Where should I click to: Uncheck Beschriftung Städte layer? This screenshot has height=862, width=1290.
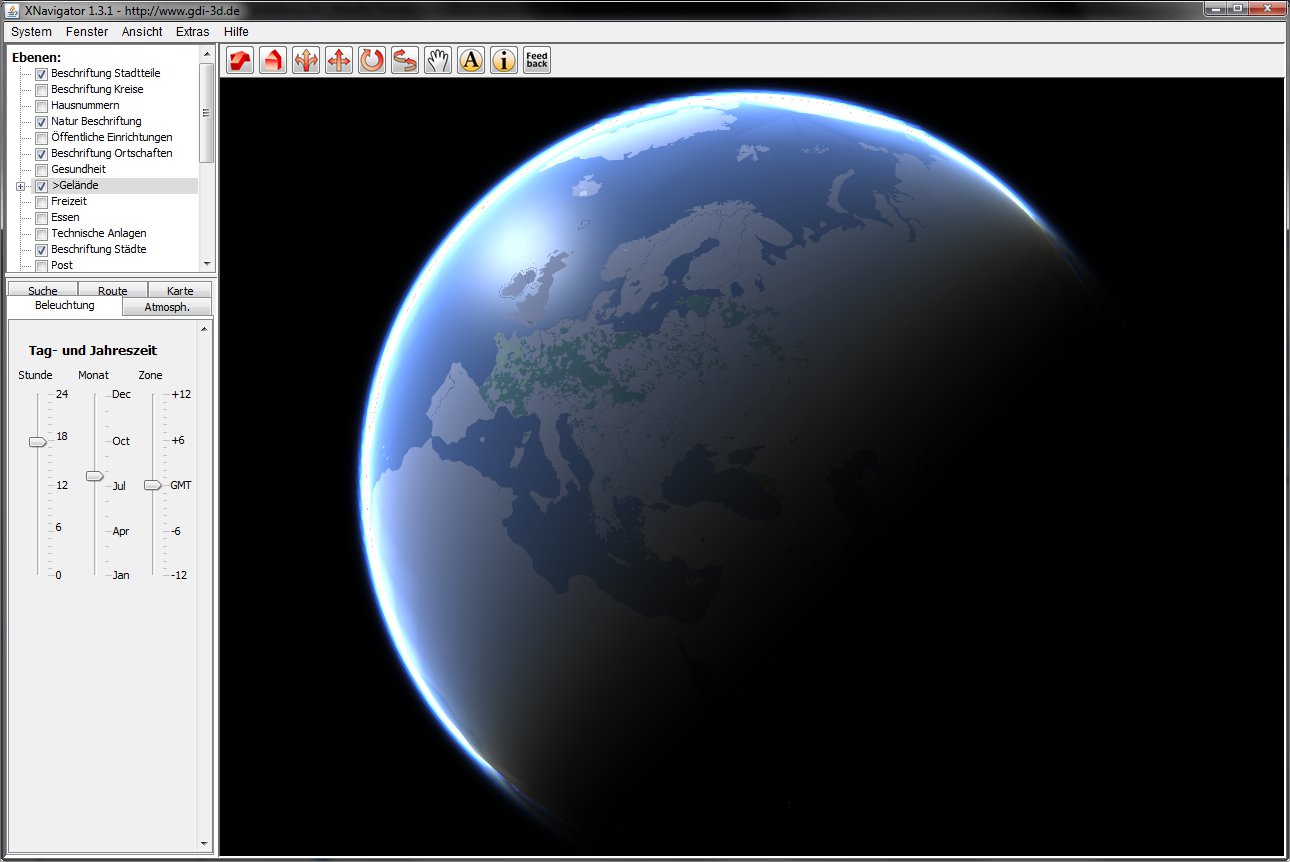[42, 250]
